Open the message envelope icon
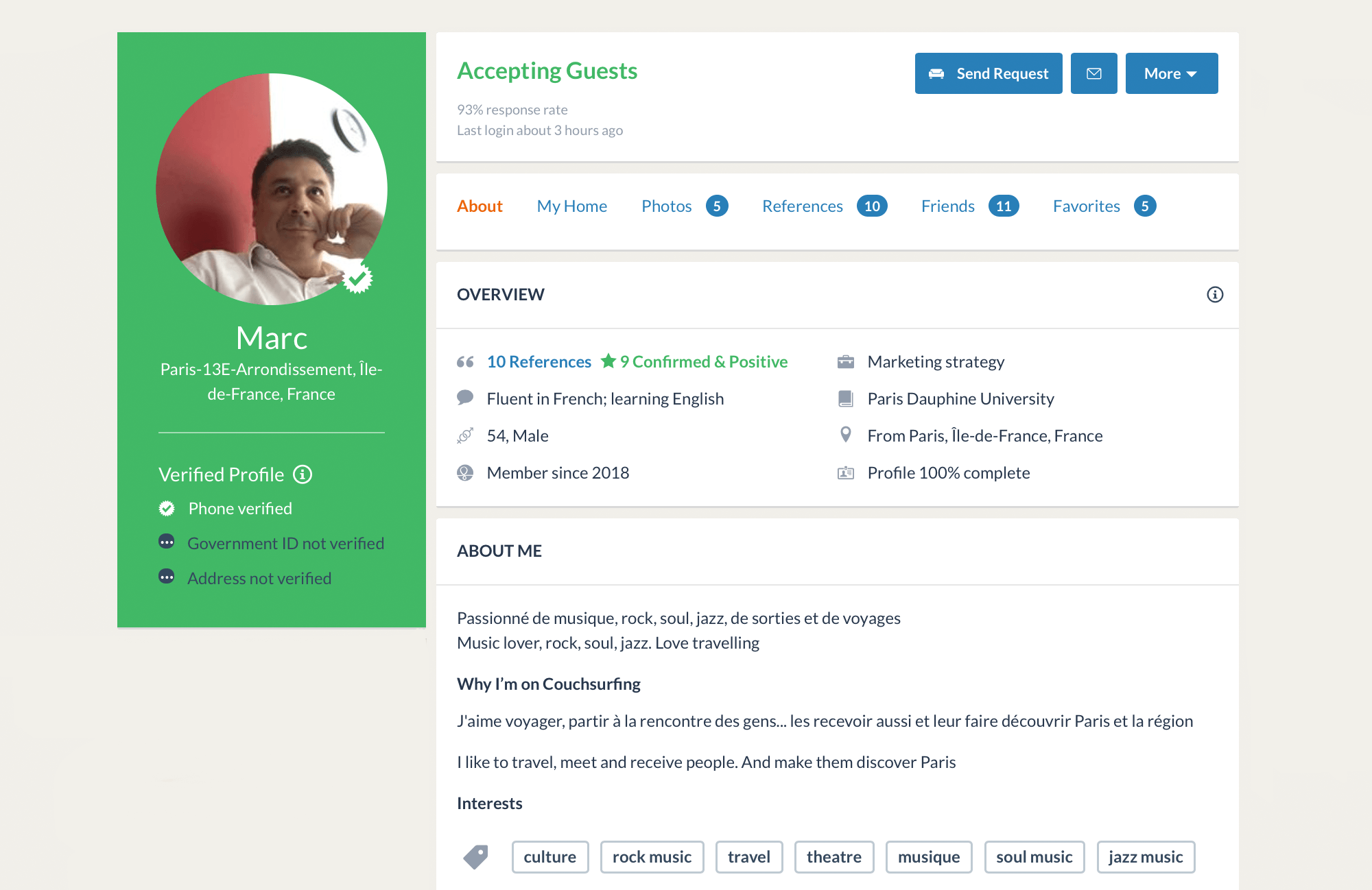The width and height of the screenshot is (1372, 890). pyautogui.click(x=1094, y=73)
